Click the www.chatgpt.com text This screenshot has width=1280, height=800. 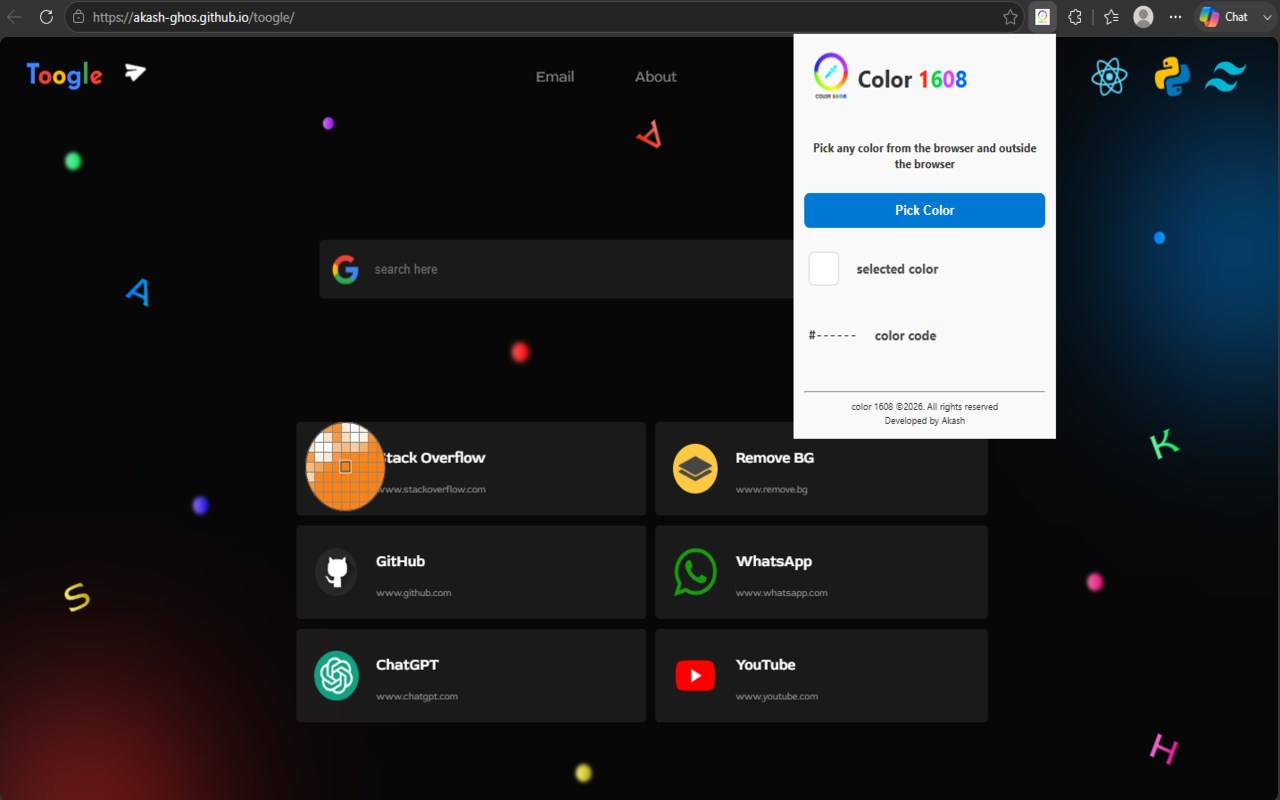[417, 696]
